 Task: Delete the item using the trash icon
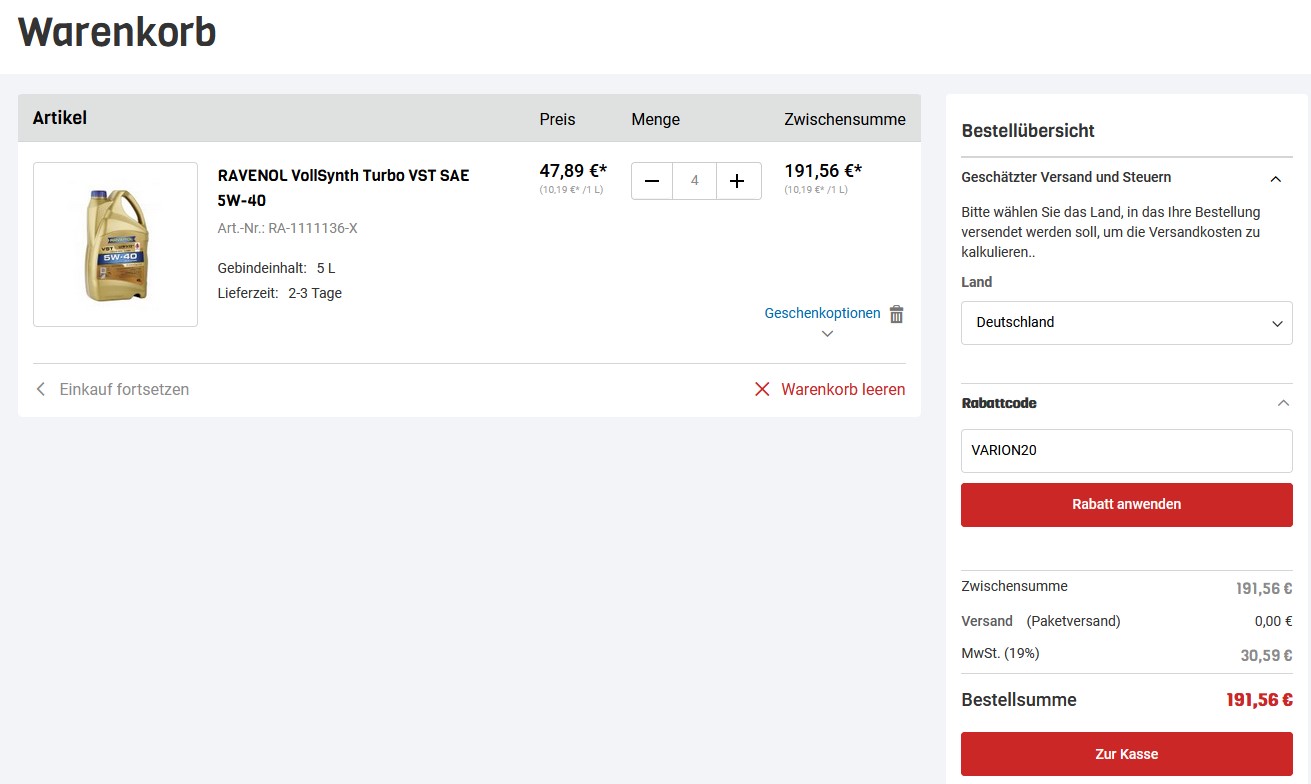[897, 314]
